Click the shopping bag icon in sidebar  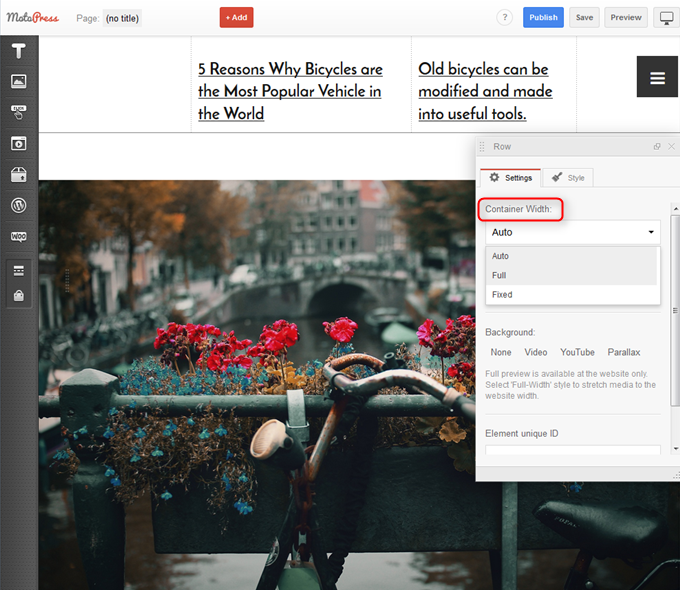click(19, 296)
